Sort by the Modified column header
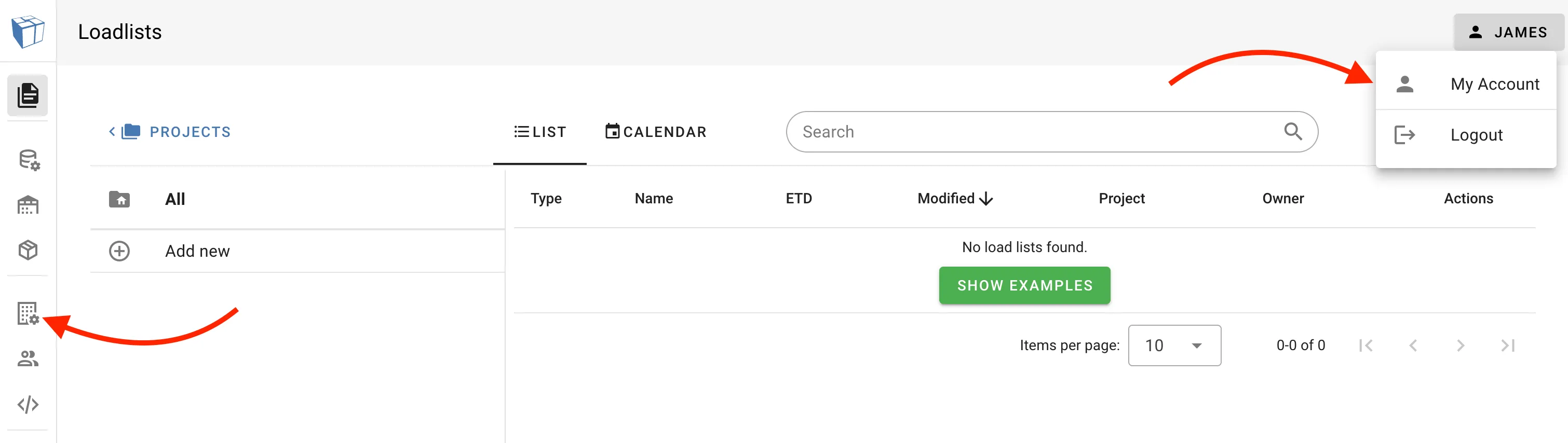 [954, 198]
